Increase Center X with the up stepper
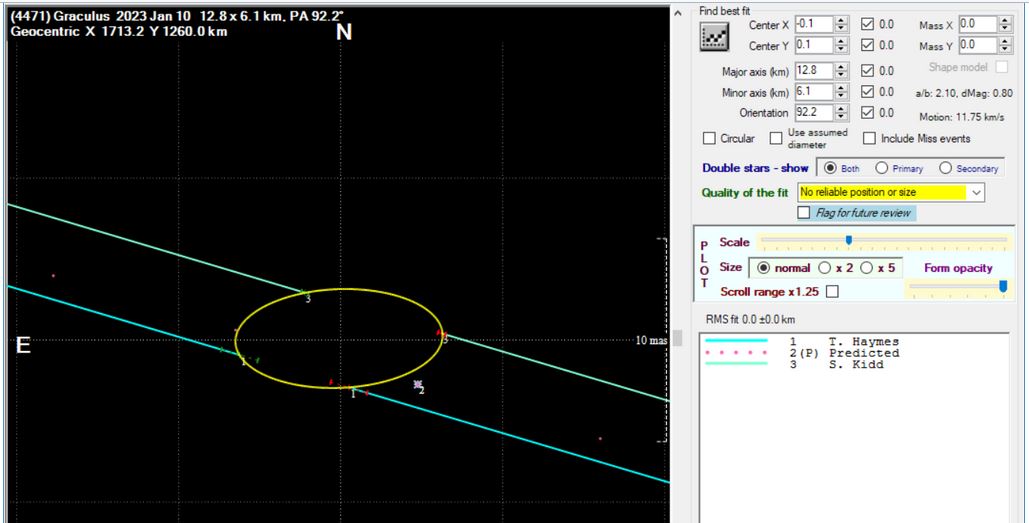Image resolution: width=1029 pixels, height=523 pixels. pyautogui.click(x=841, y=19)
